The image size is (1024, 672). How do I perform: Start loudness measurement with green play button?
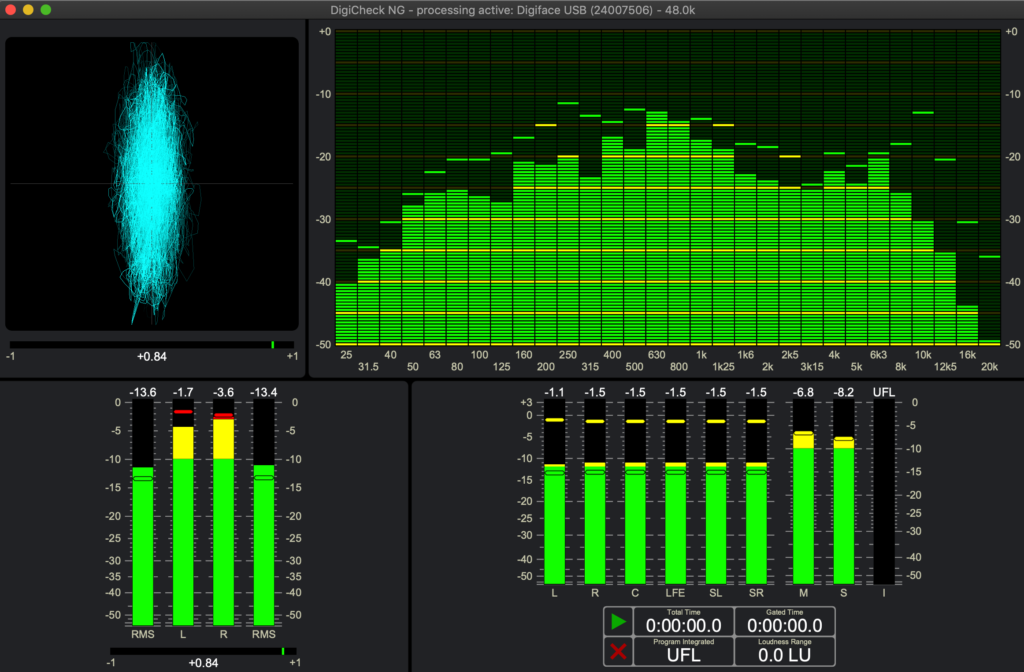click(x=618, y=622)
